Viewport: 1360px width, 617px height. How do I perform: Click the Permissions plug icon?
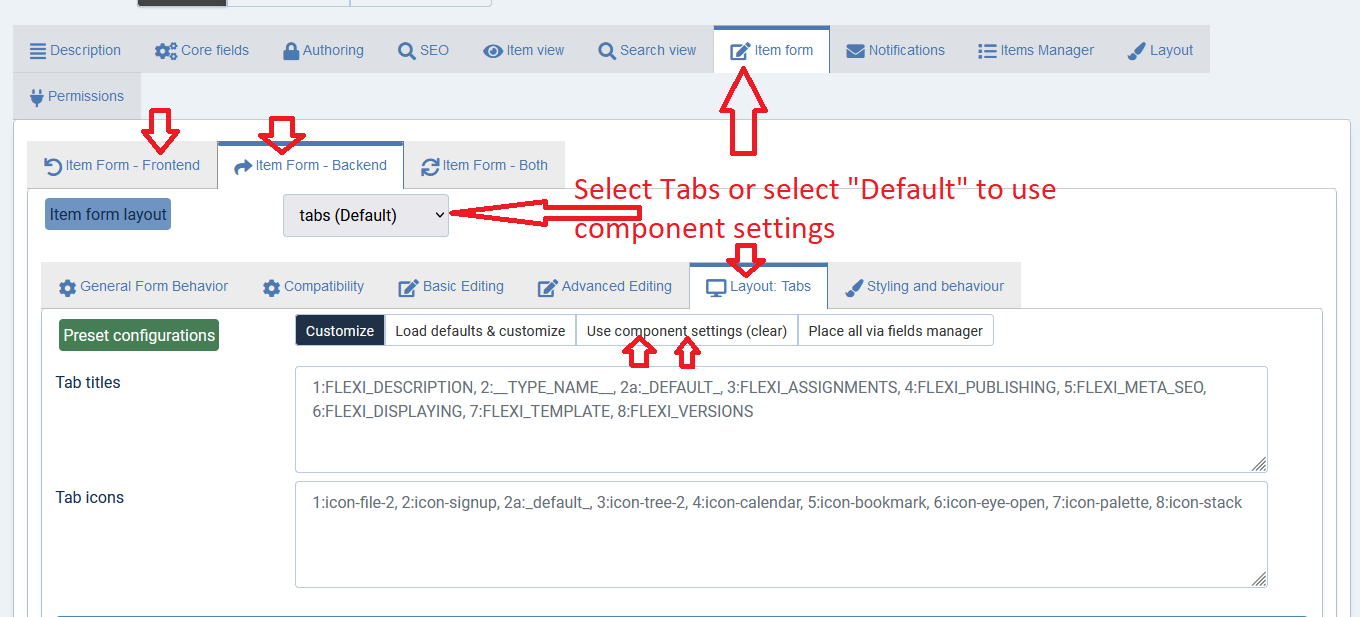(x=38, y=97)
